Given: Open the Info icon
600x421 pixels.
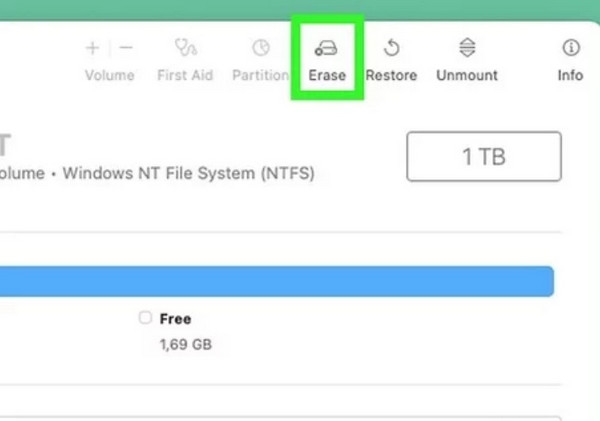Looking at the screenshot, I should tap(571, 48).
